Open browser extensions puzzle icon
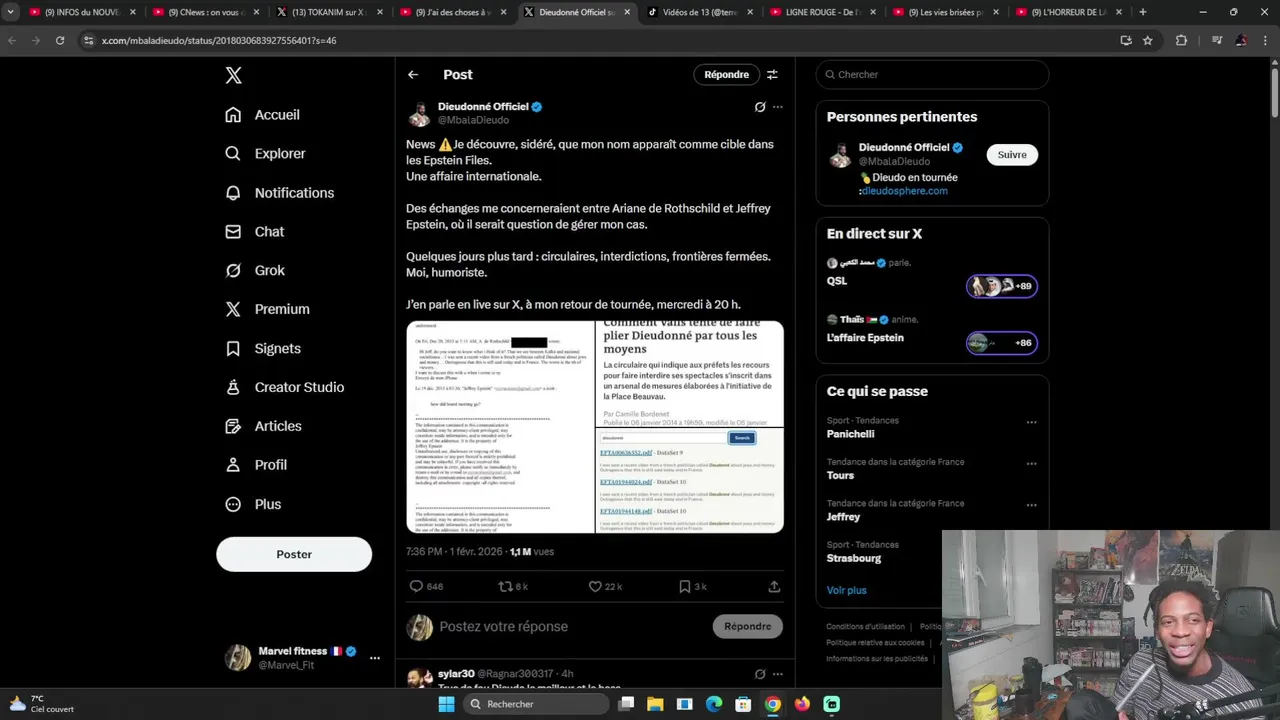Screen dimensions: 1280x720 (x=1181, y=40)
